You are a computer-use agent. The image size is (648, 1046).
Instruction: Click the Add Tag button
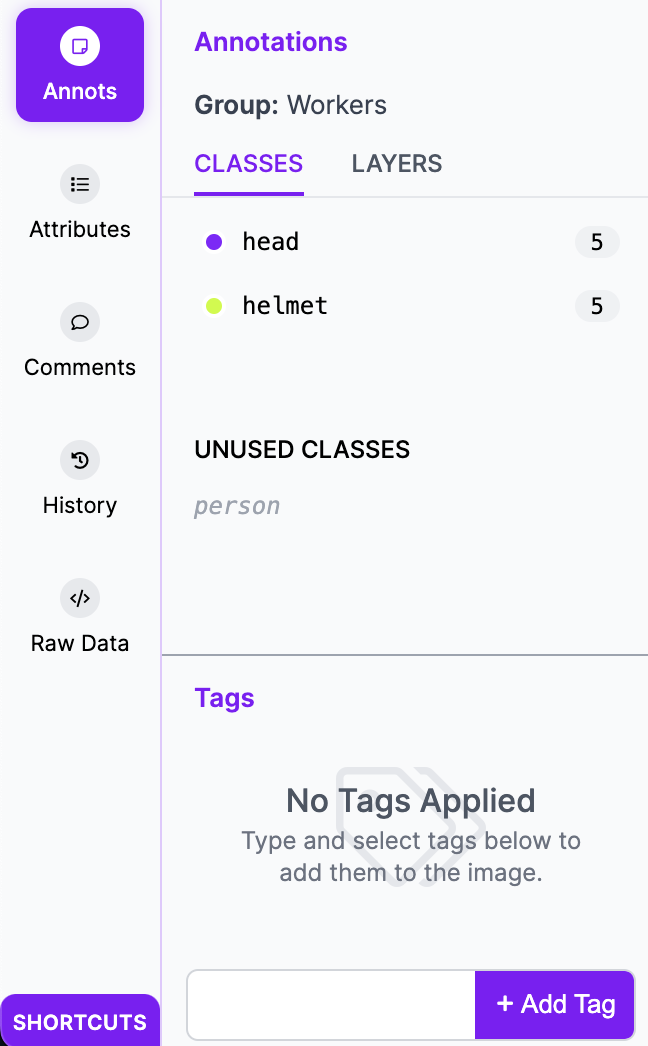point(554,1004)
